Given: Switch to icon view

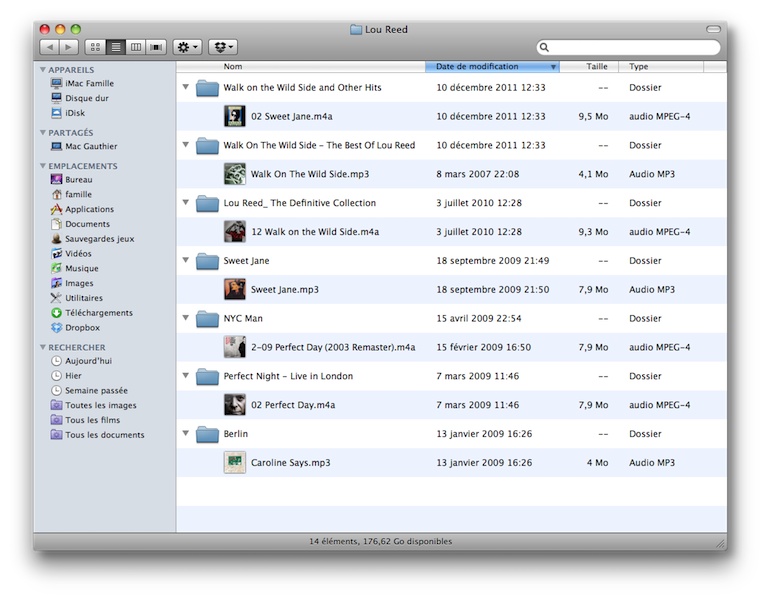Looking at the screenshot, I should (x=95, y=47).
